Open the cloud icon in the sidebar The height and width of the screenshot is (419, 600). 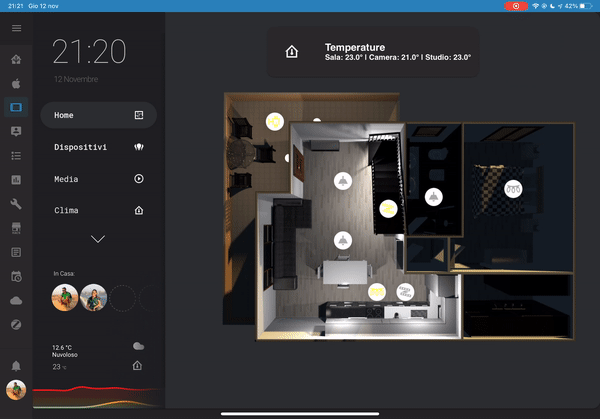click(16, 300)
